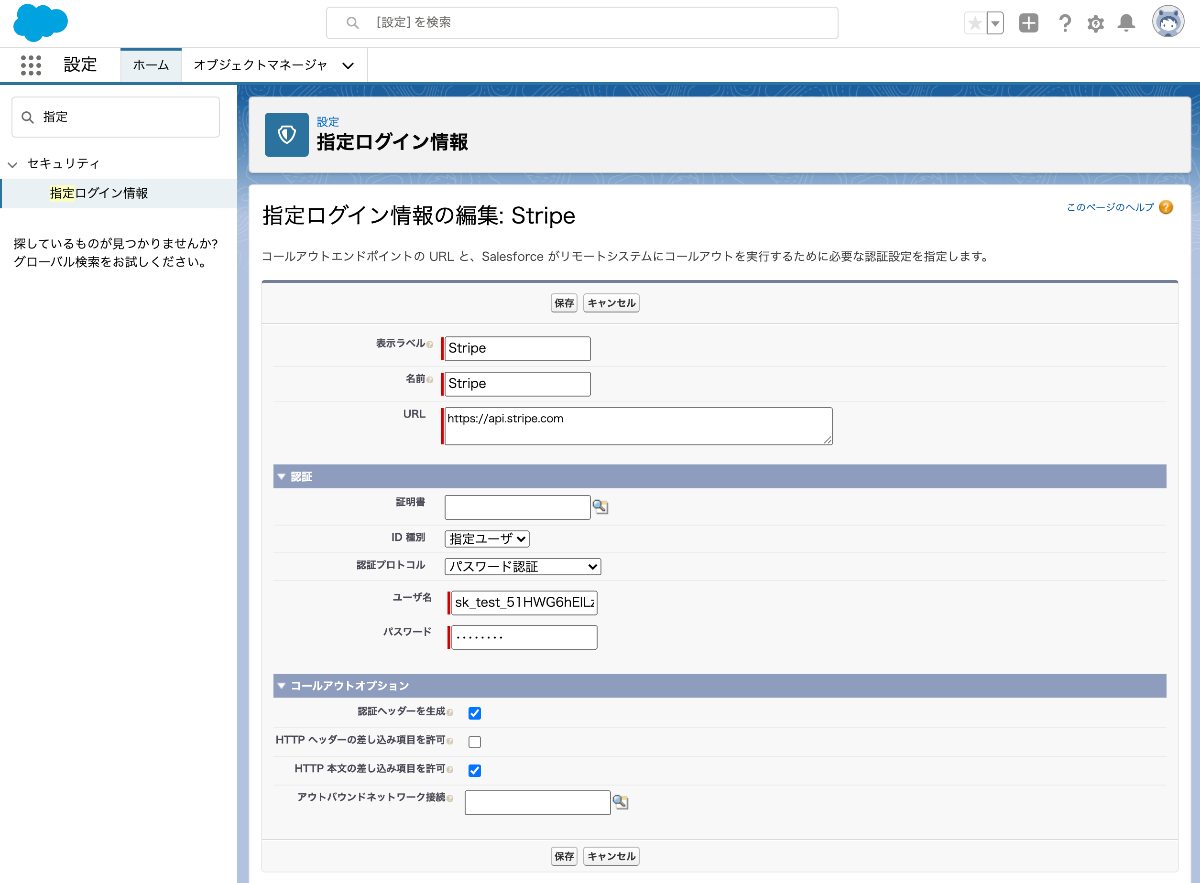Focus the ユーザ名 input field
The height and width of the screenshot is (883, 1200).
pyautogui.click(x=524, y=603)
